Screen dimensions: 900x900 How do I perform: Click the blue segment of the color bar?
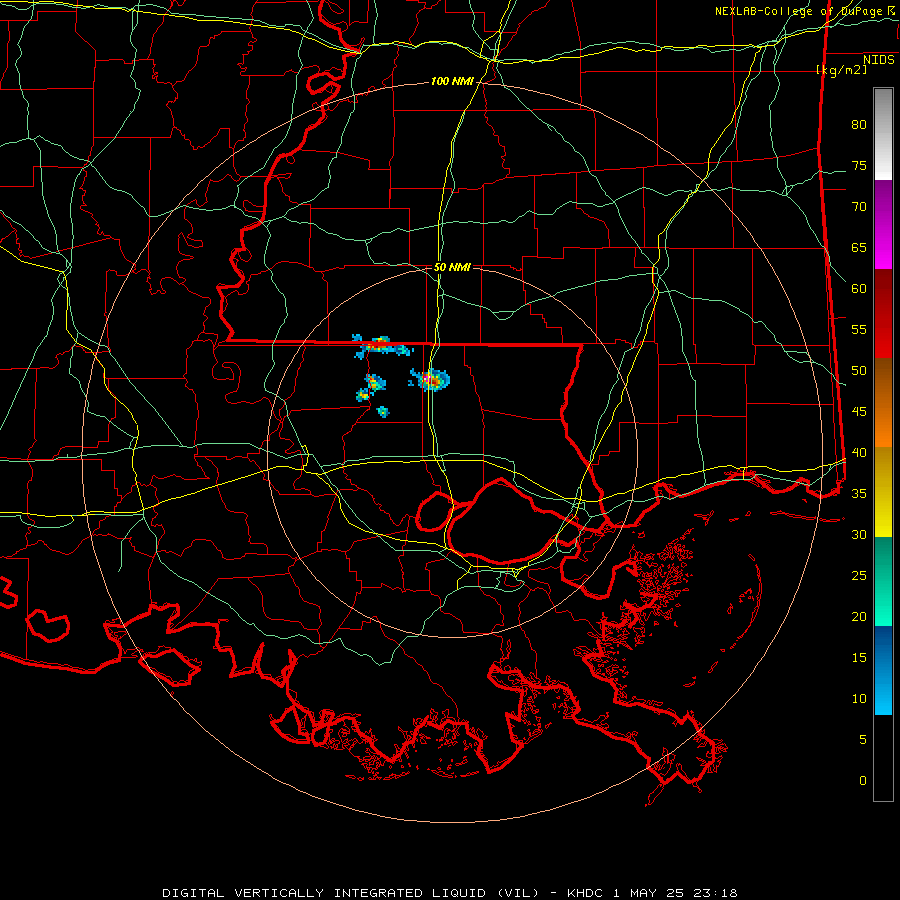pyautogui.click(x=883, y=670)
